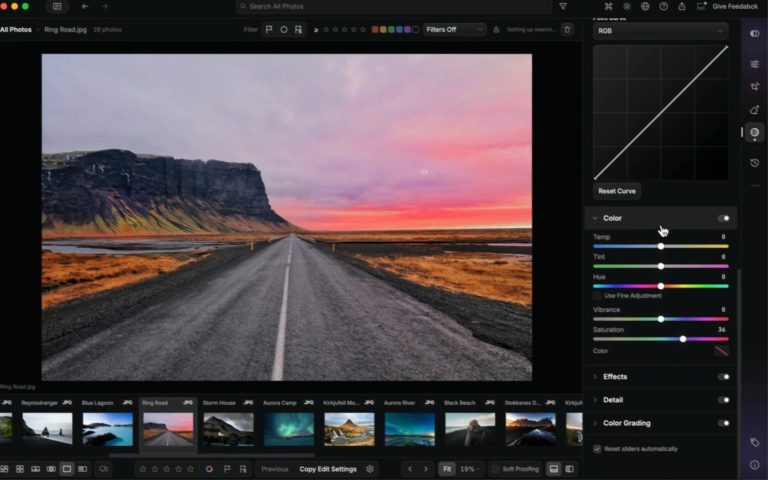Screen dimensions: 768x480
Task: Switch to single photo view mode
Action: click(x=67, y=469)
